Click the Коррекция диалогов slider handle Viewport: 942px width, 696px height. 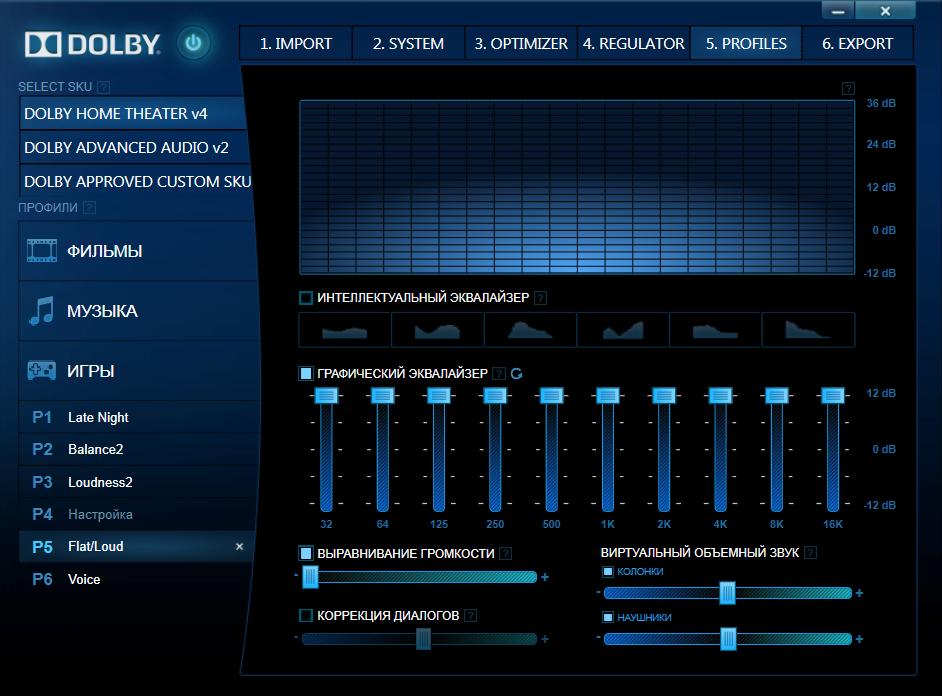[x=424, y=639]
